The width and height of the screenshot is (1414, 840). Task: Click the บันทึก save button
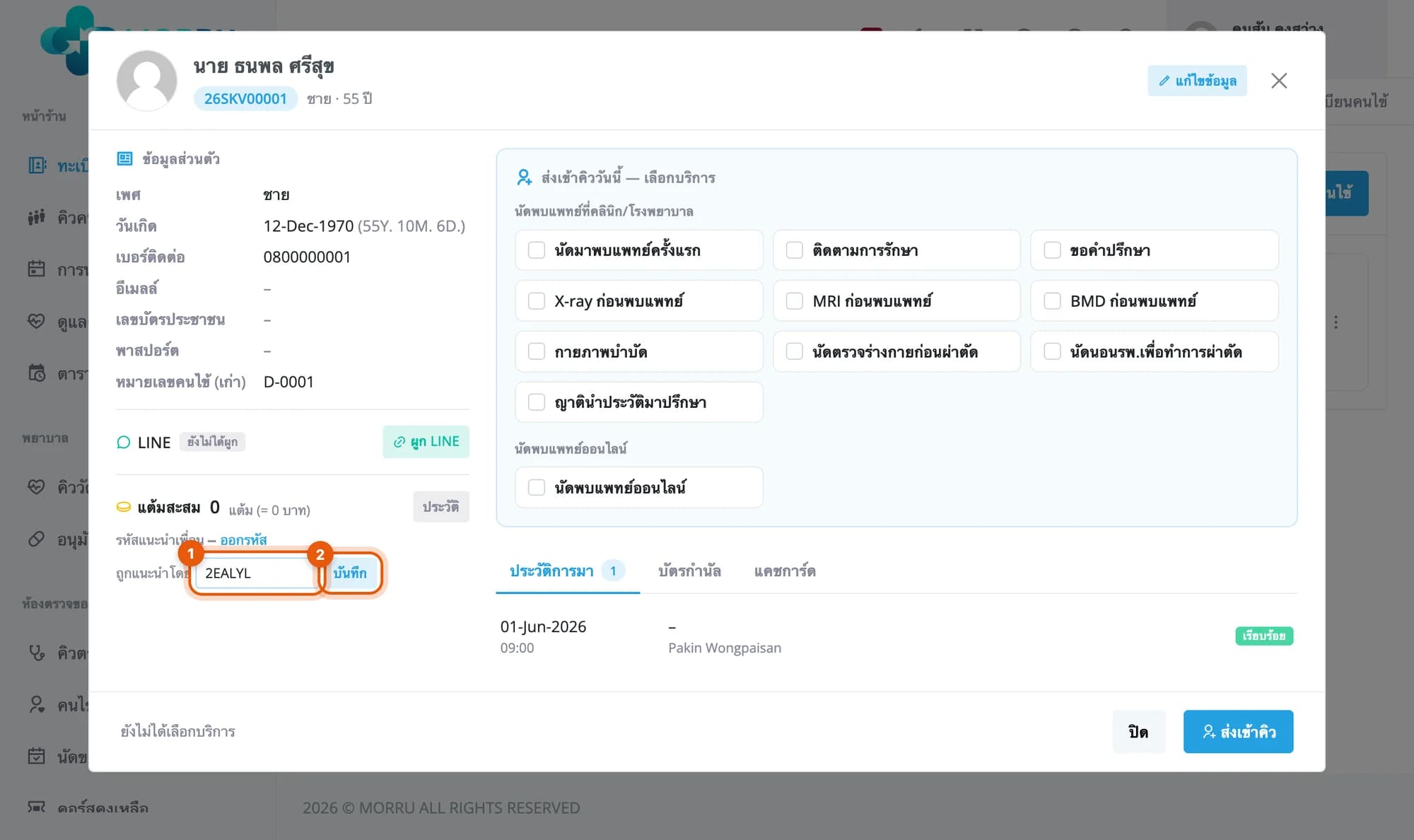[350, 573]
